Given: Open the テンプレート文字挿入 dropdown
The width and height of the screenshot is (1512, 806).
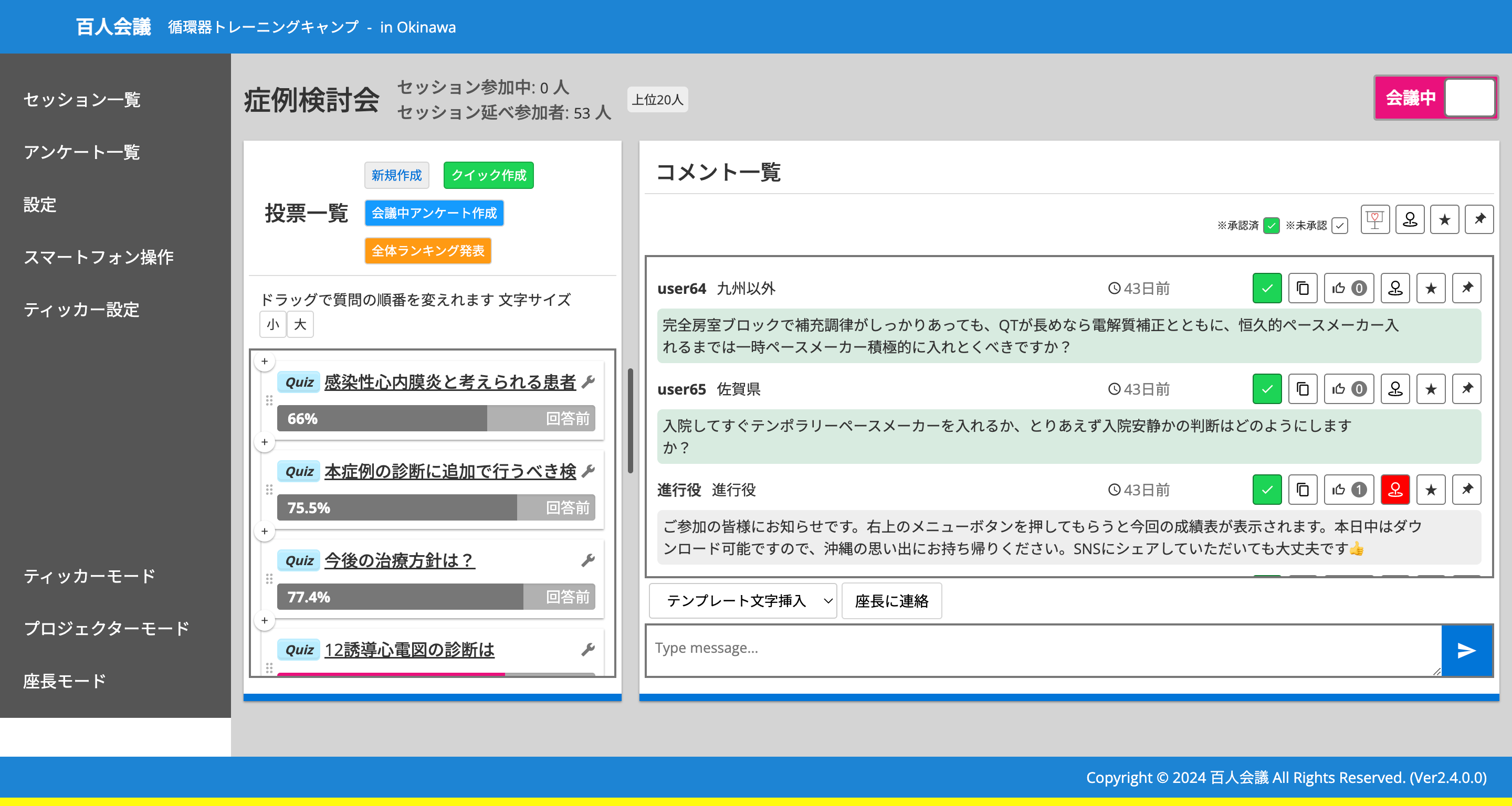Looking at the screenshot, I should coord(742,601).
